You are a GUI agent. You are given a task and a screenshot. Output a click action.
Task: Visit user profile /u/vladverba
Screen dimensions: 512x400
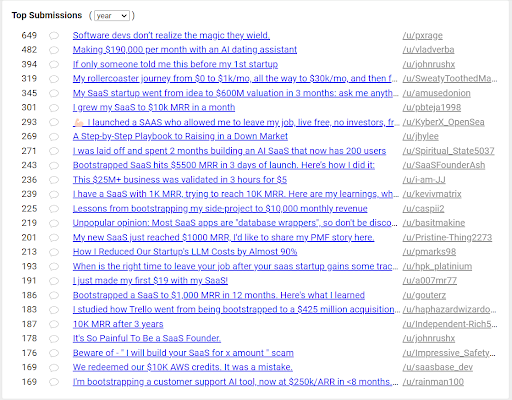428,50
